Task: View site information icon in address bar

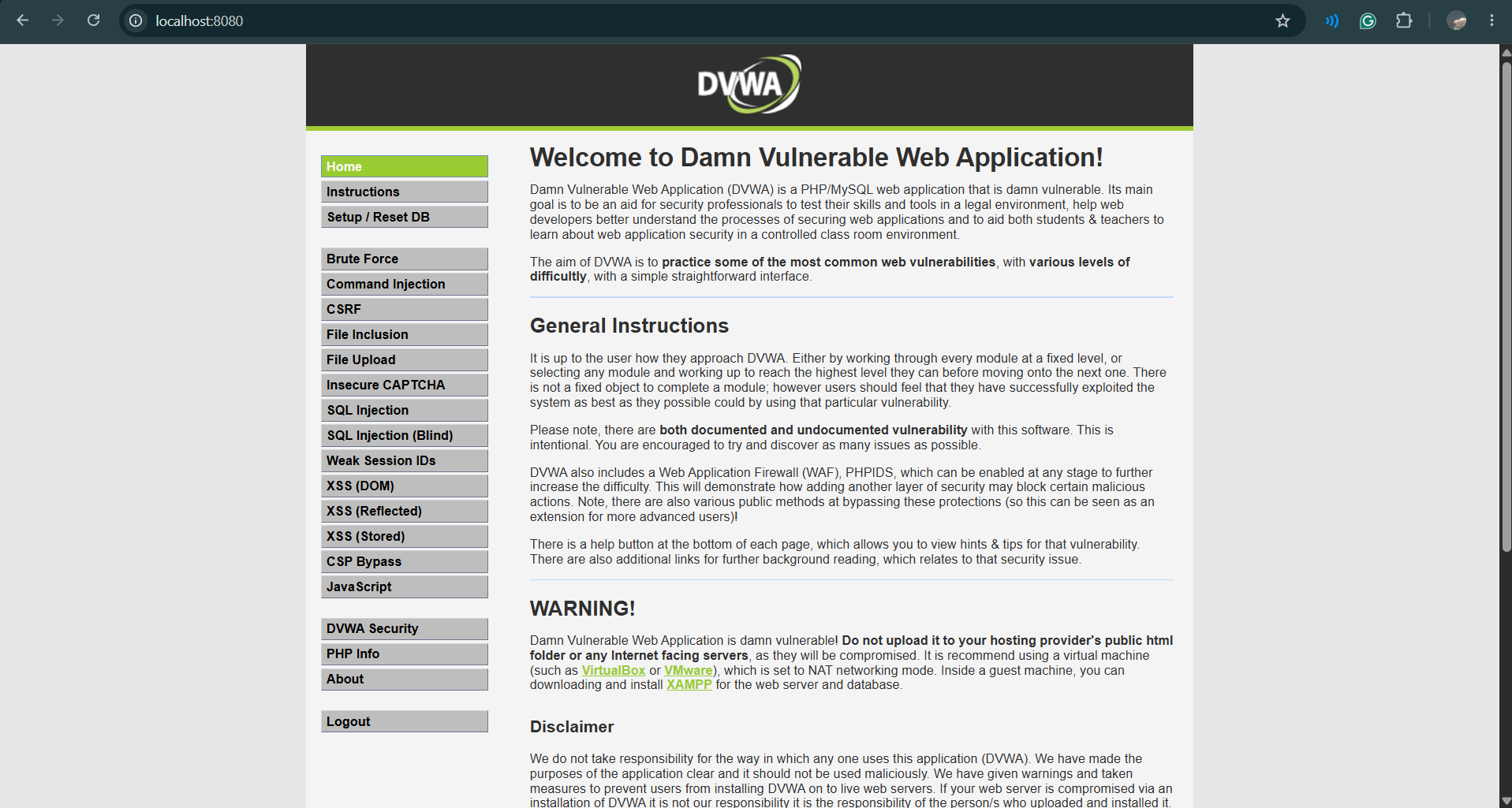Action: [136, 20]
